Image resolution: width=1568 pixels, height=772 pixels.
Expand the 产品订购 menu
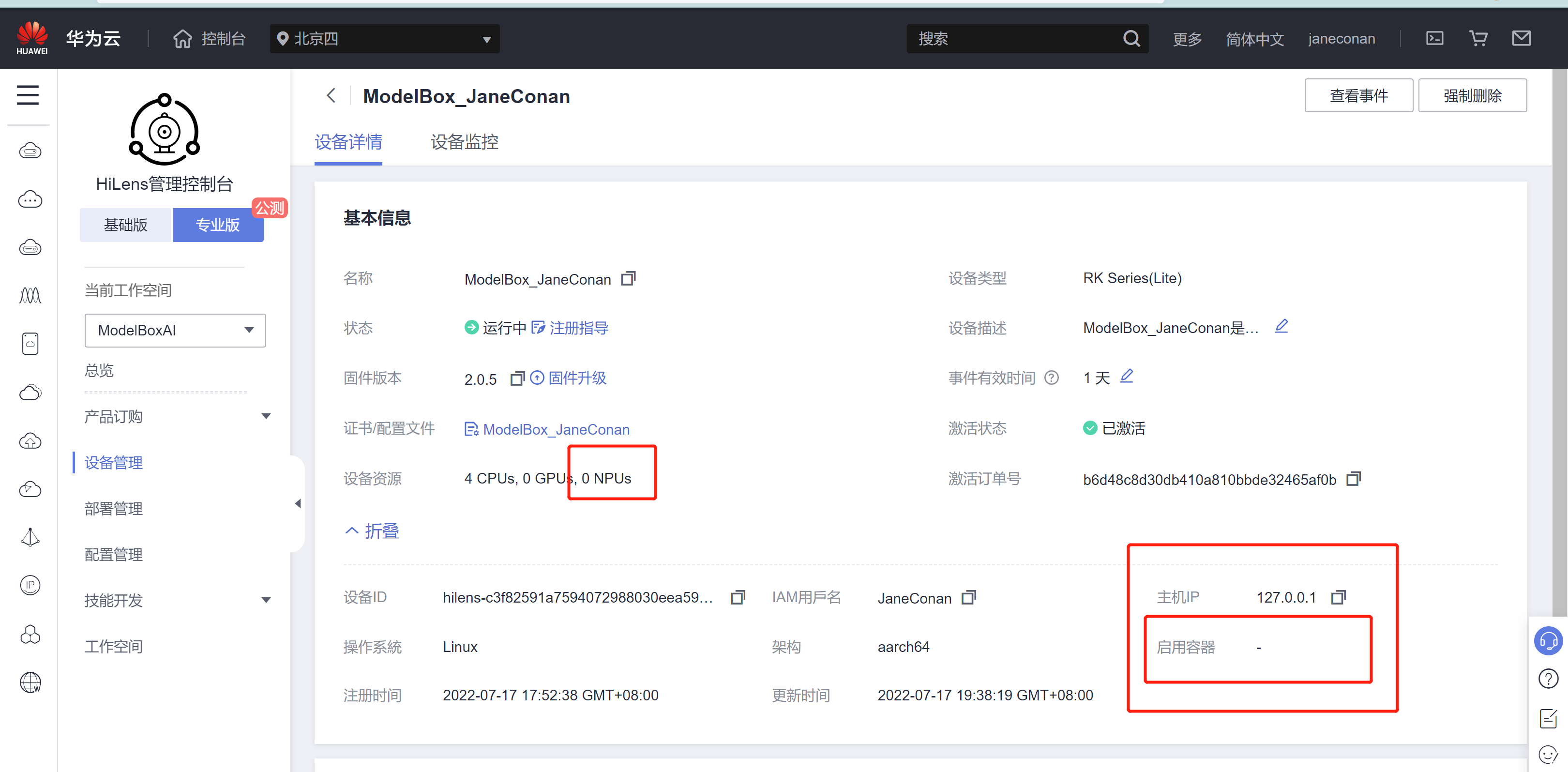[177, 416]
